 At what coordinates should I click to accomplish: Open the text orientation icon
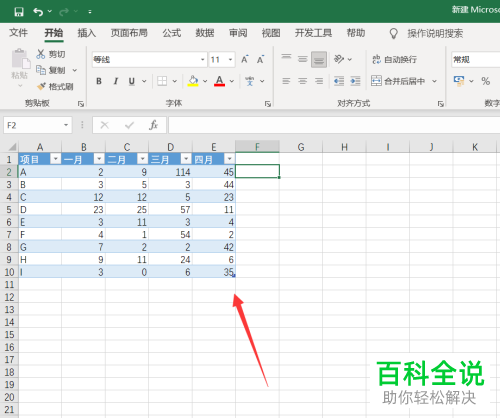339,59
